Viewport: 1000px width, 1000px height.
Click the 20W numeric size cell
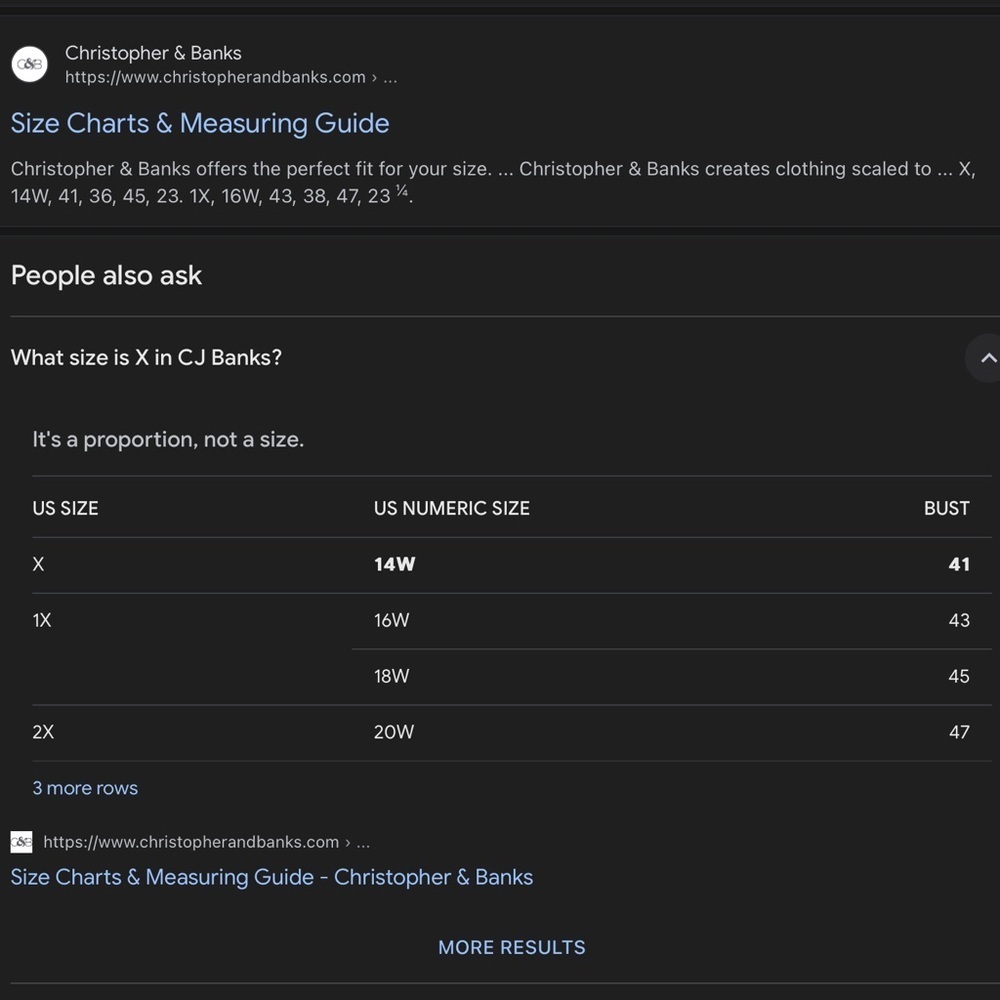[x=393, y=732]
